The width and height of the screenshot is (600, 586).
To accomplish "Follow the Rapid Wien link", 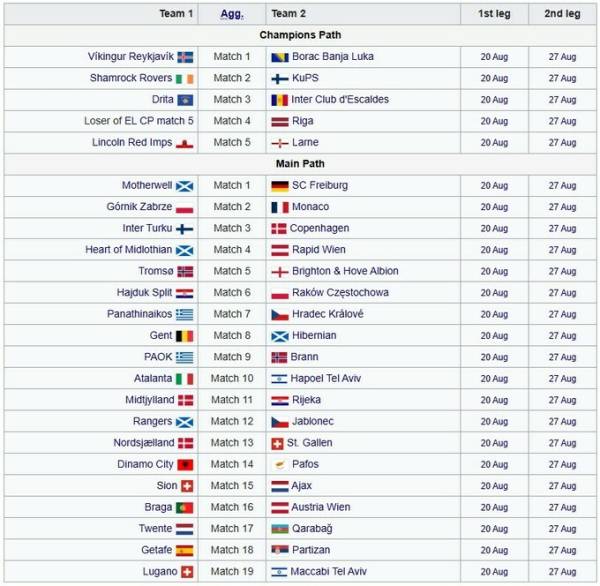I will coord(319,250).
